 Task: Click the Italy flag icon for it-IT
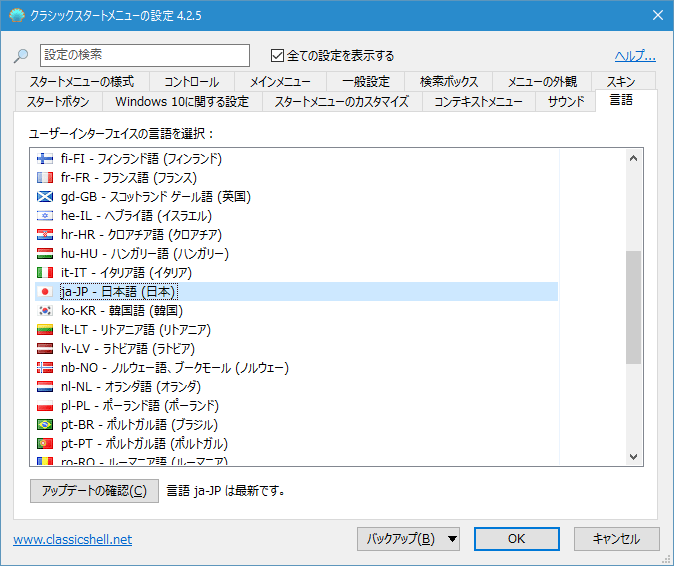[x=45, y=272]
